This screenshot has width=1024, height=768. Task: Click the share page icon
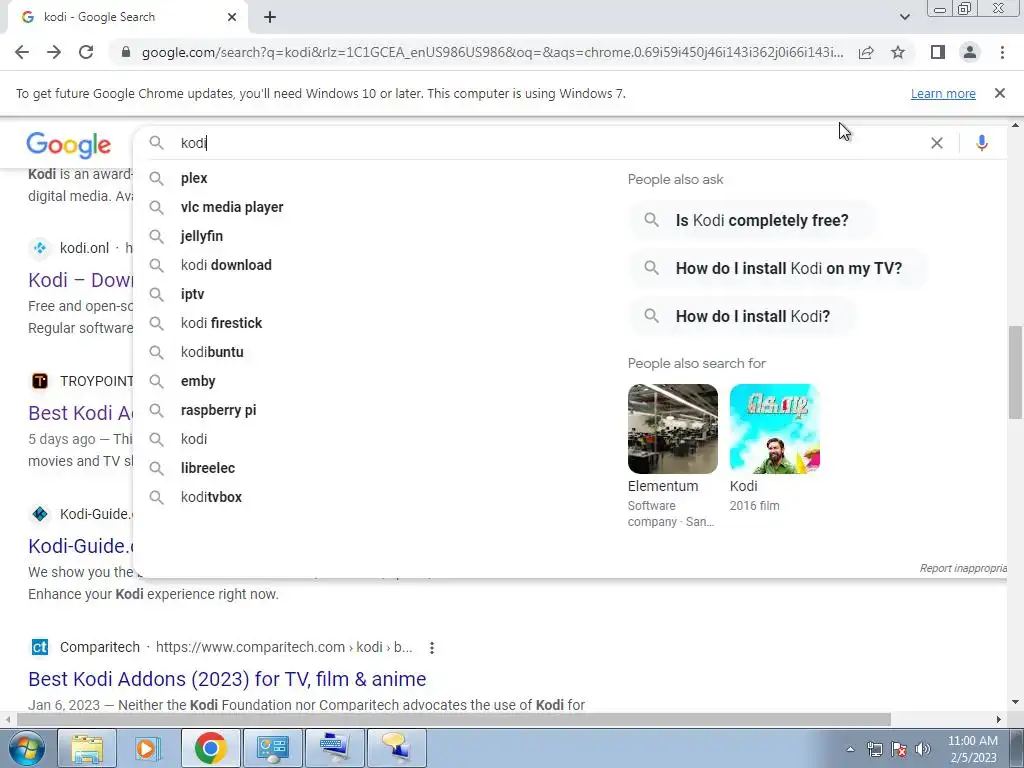coord(866,52)
